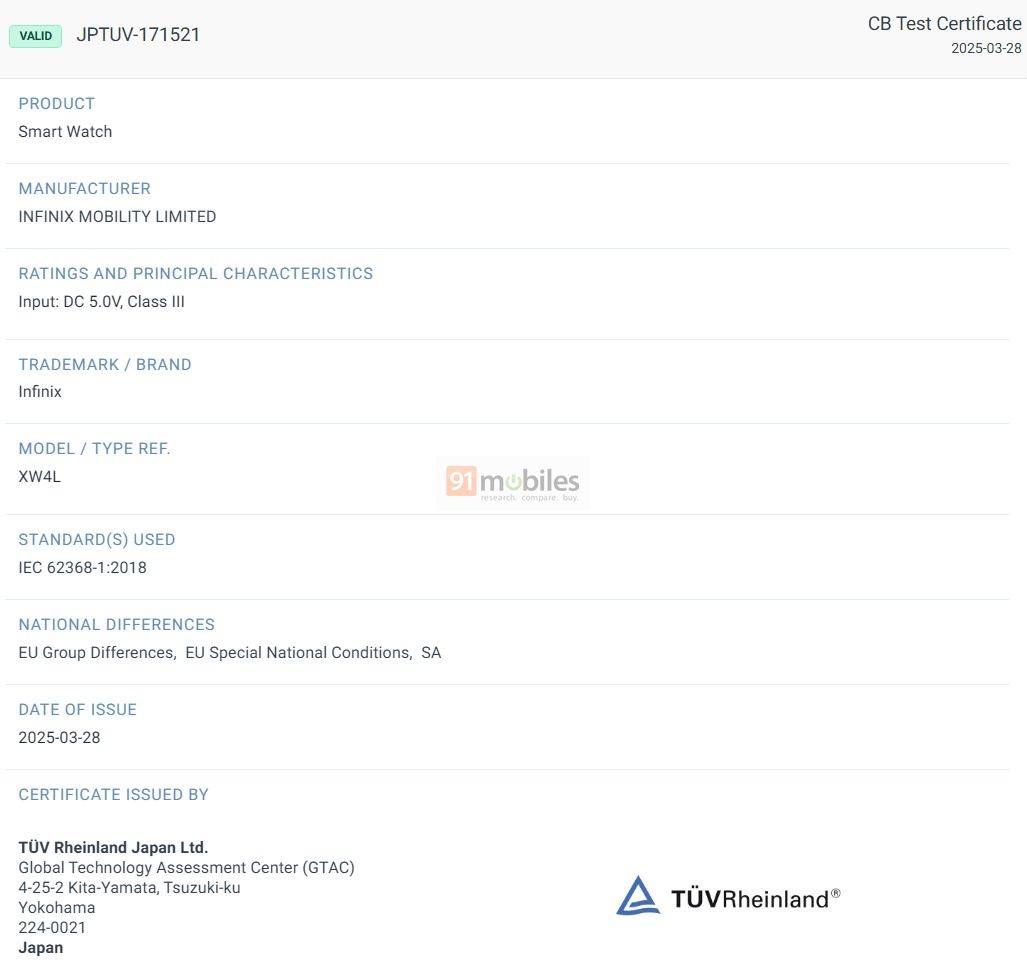The width and height of the screenshot is (1027, 967).
Task: Select address 4-25-2 Kita-Yamata, Tsuzuki-ku
Action: pyautogui.click(x=130, y=888)
